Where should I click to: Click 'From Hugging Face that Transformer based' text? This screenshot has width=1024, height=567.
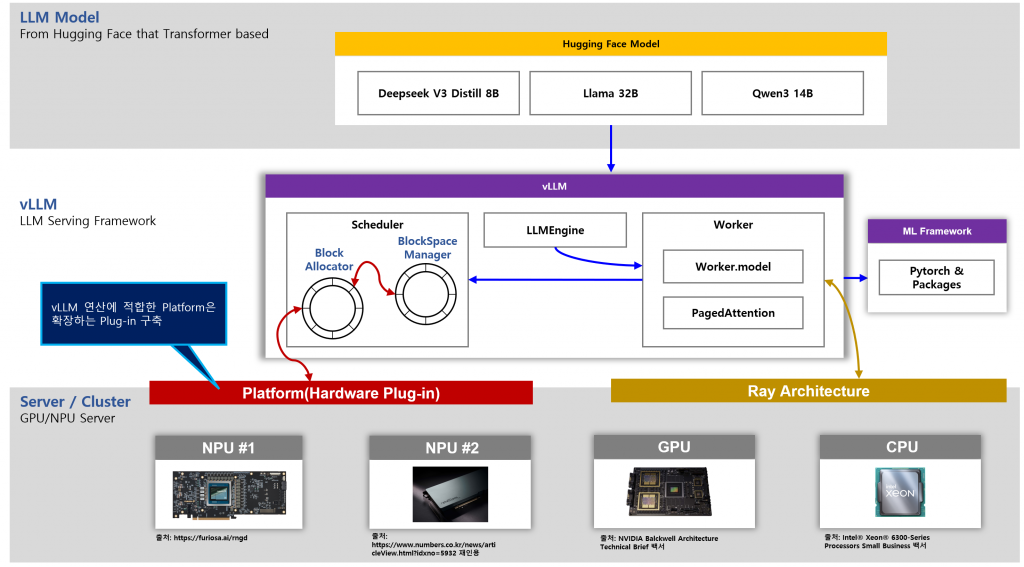(144, 34)
